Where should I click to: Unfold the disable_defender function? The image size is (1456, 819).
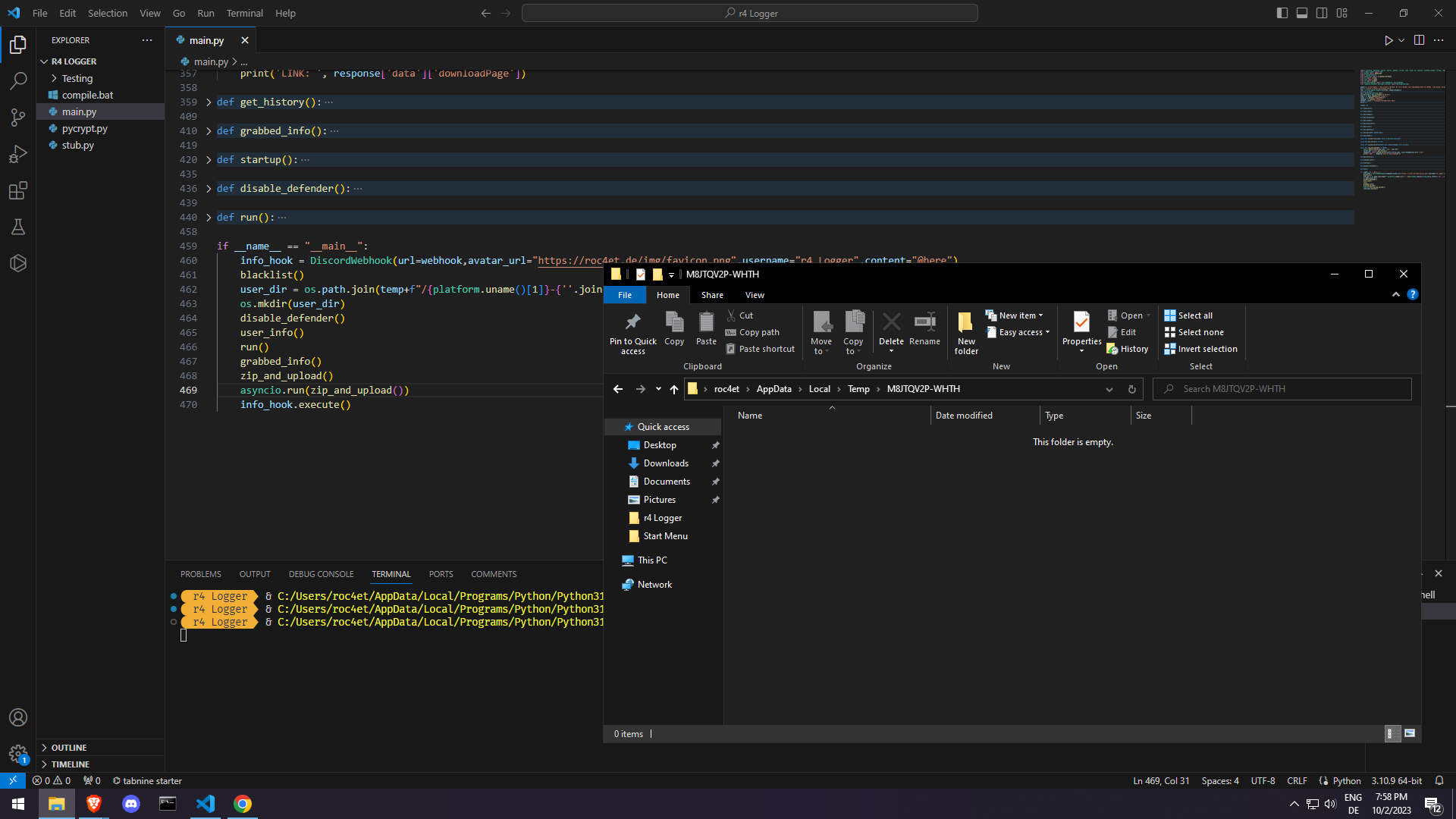(209, 189)
